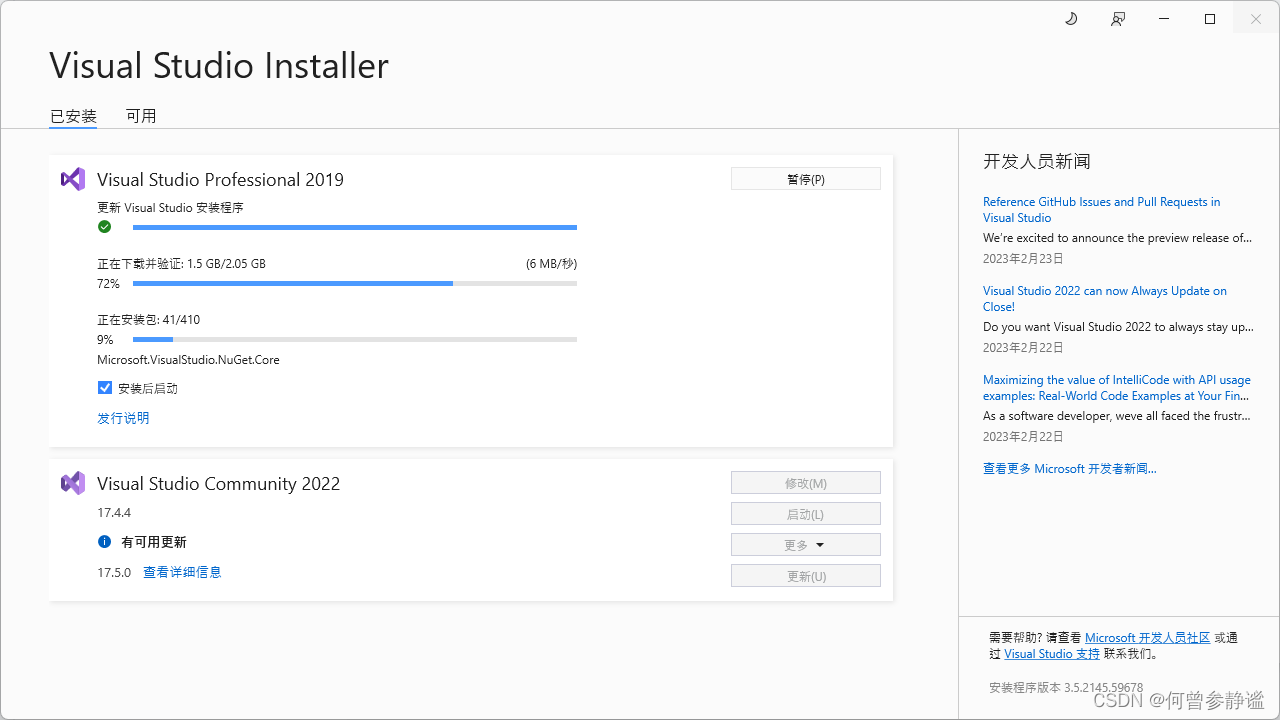Click the 正在安装包: 41/410 text

pyautogui.click(x=148, y=320)
